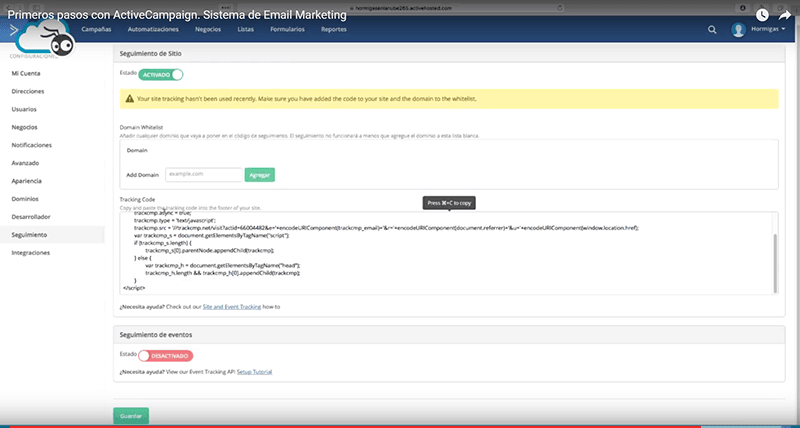
Task: Toggle the Seguimiento de eventos DESACTIVADO switch
Action: click(165, 356)
